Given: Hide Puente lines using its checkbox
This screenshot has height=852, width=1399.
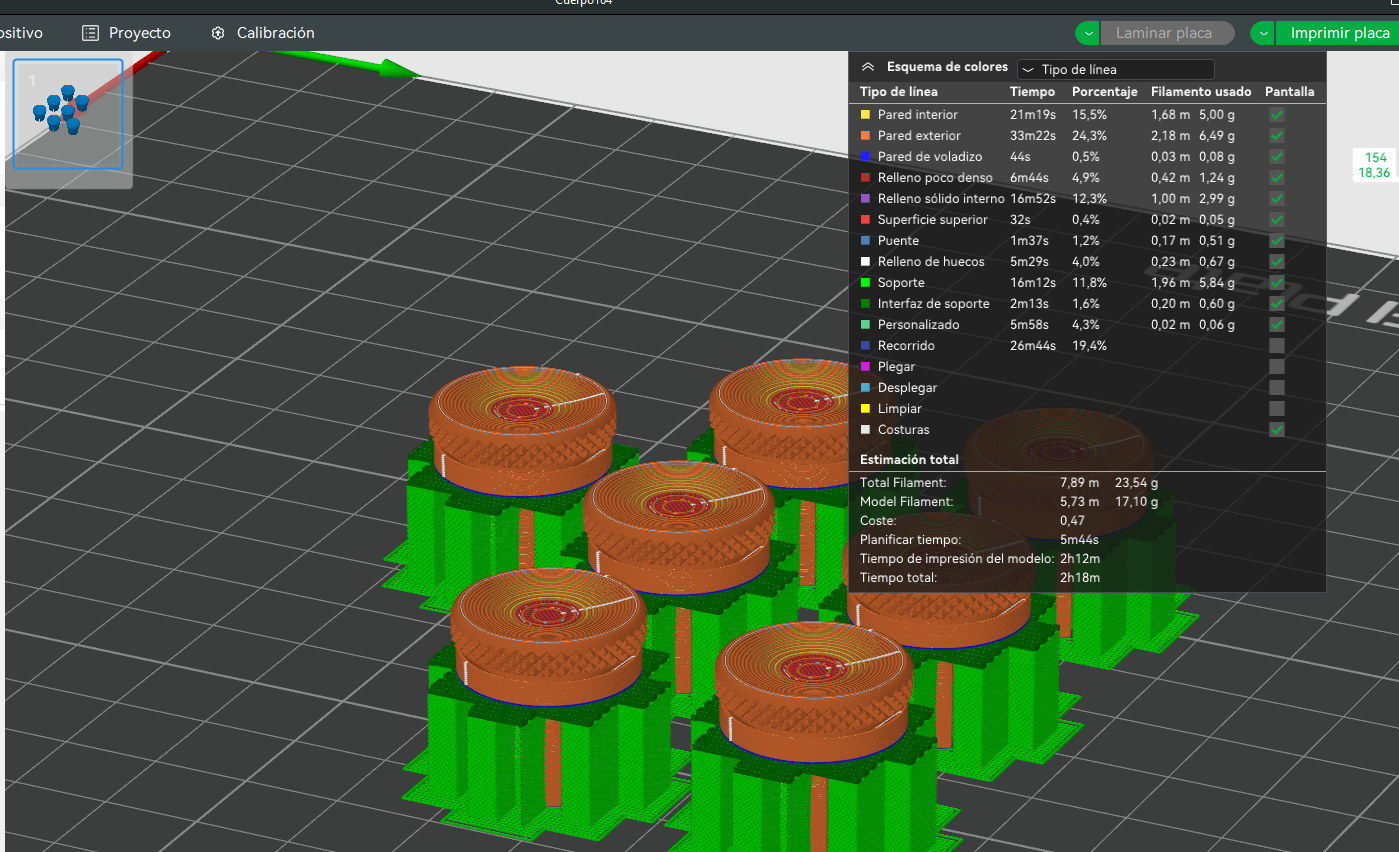Looking at the screenshot, I should [1277, 241].
